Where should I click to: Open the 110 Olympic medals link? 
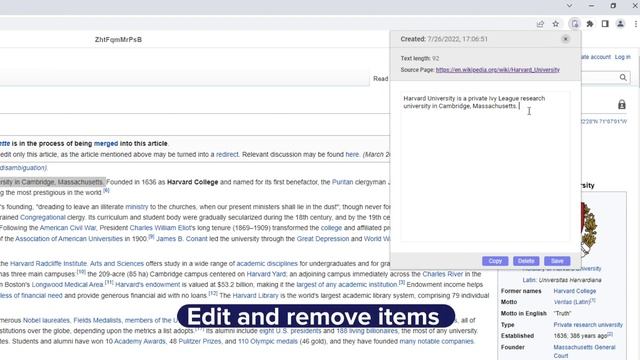[x=268, y=341]
